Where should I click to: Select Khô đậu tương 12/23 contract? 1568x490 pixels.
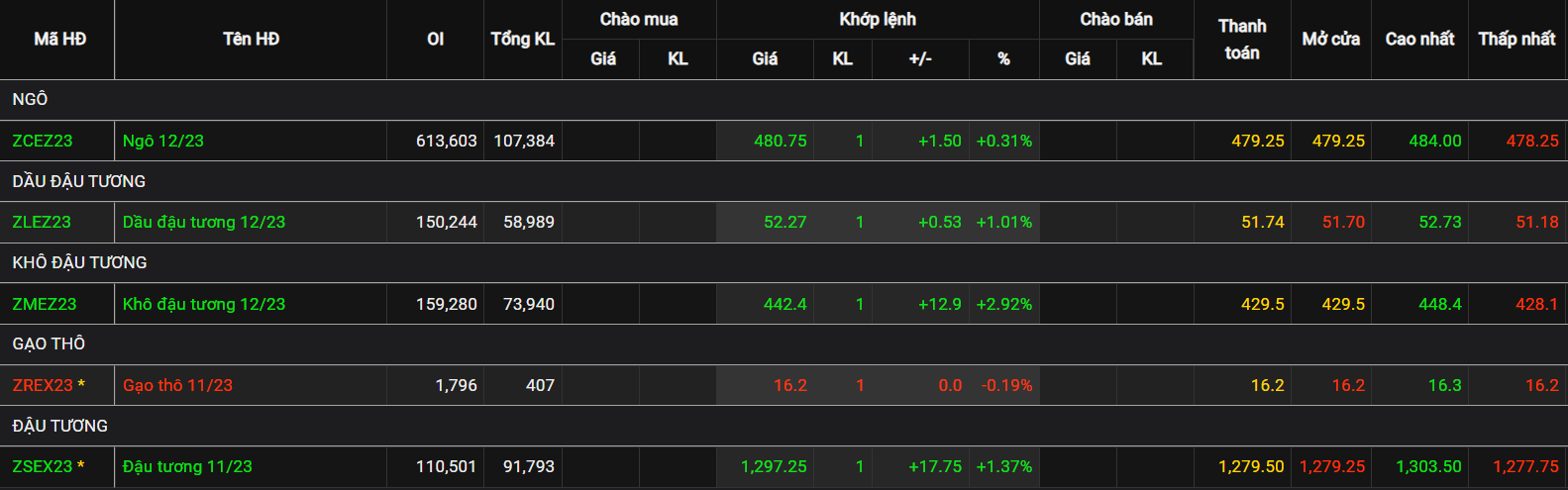click(204, 304)
